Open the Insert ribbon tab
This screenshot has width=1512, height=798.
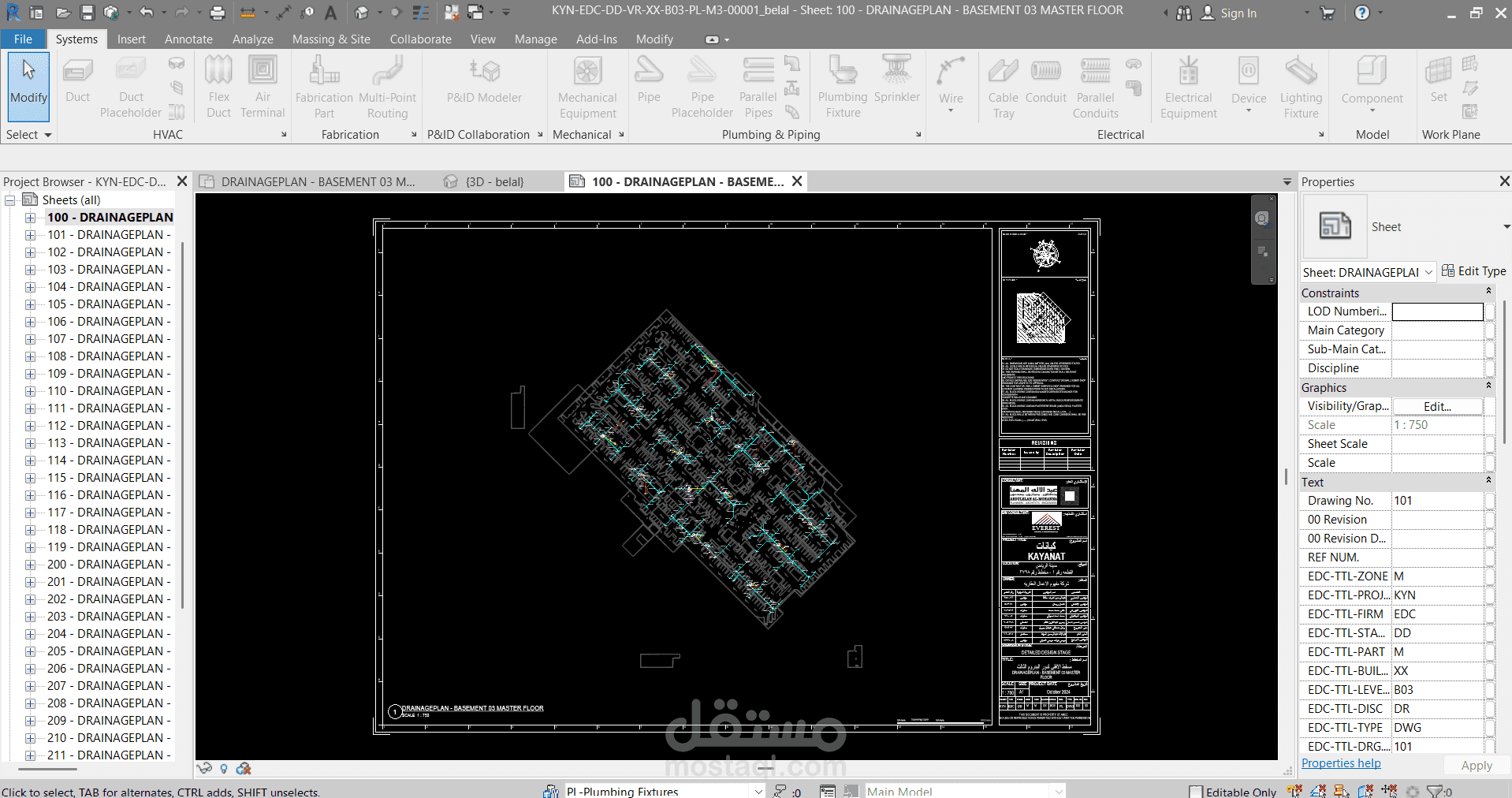131,39
